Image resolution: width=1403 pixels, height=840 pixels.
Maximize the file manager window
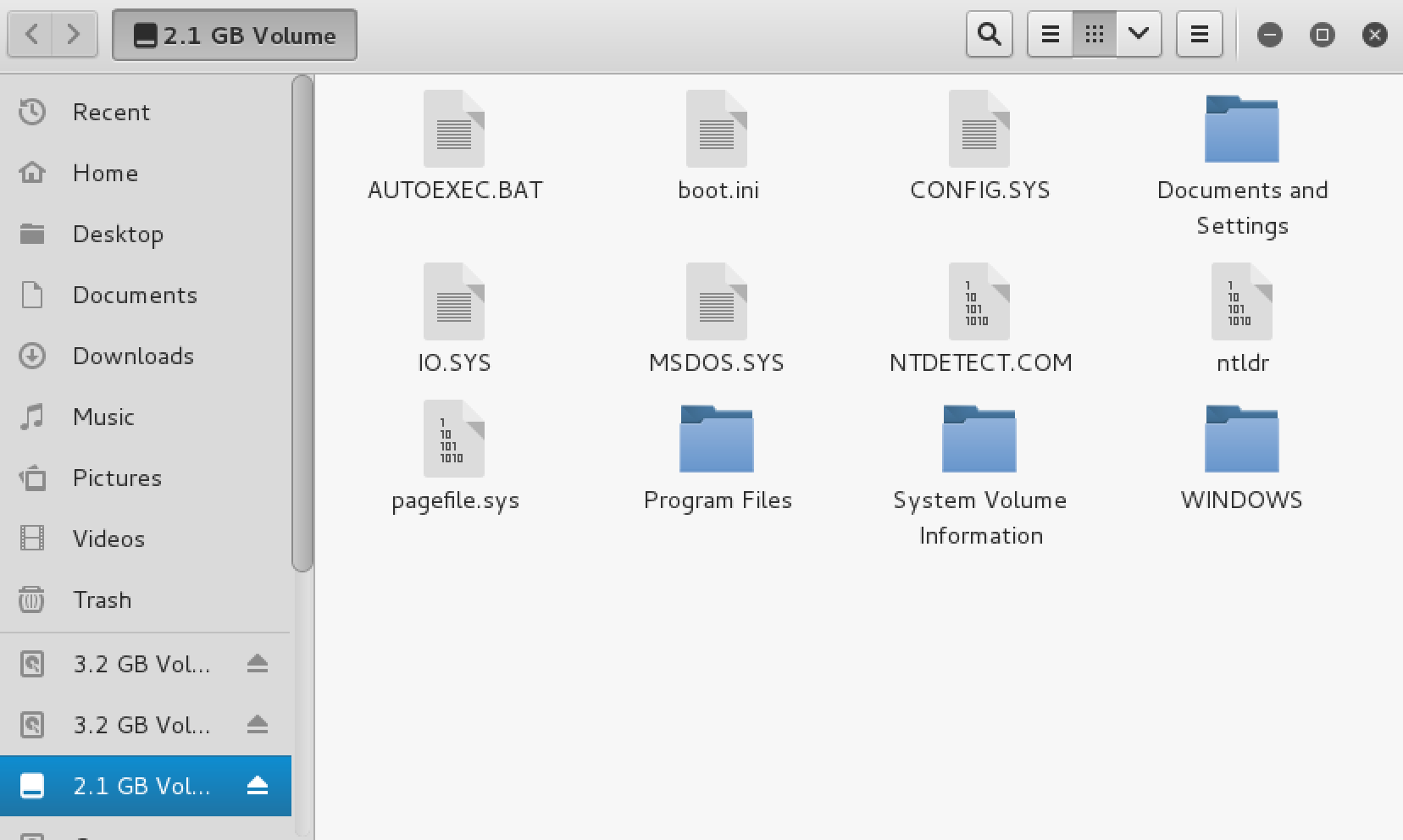point(1322,35)
